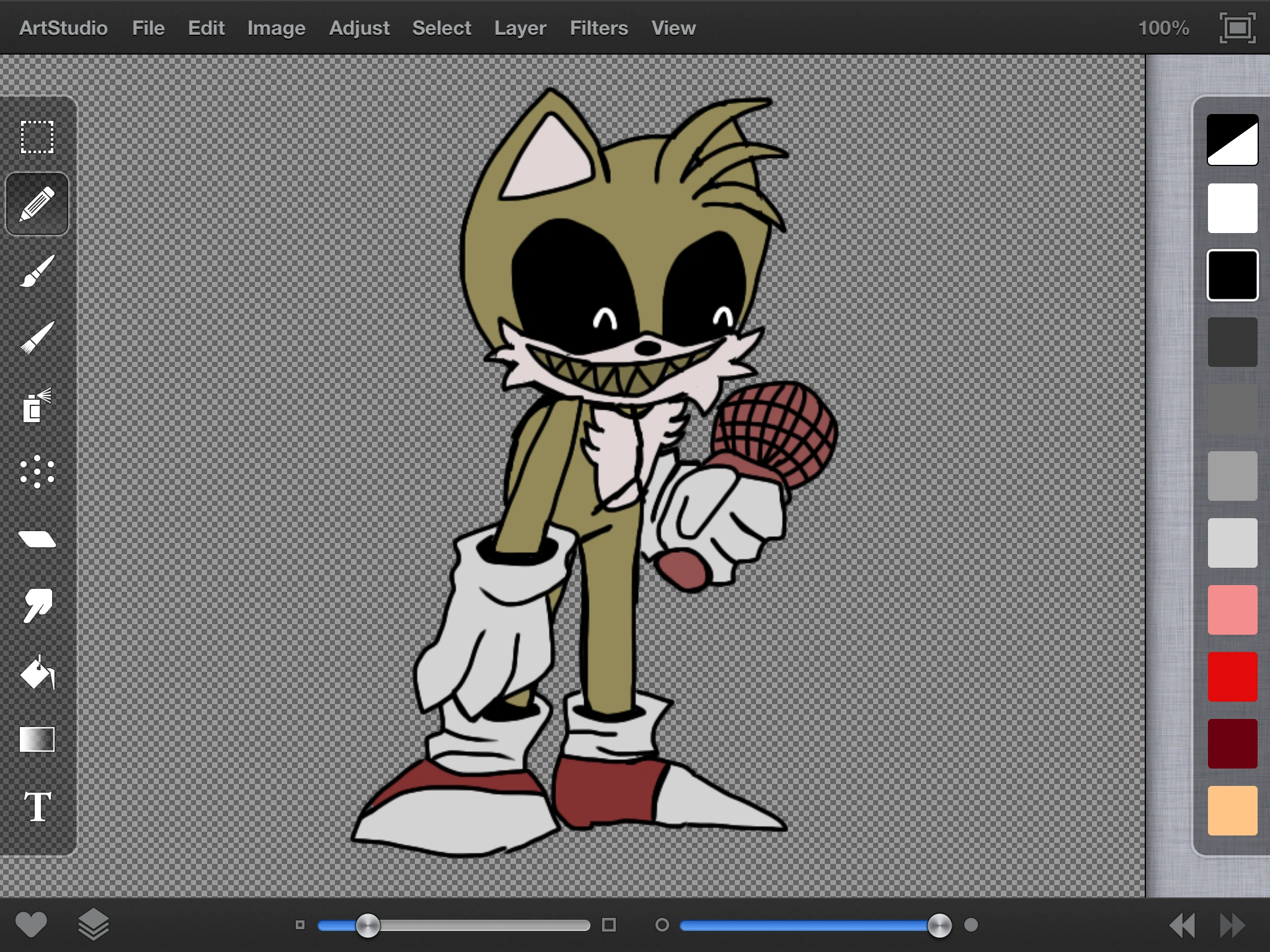Select the Paint Bucket fill tool
The image size is (1270, 952).
37,673
